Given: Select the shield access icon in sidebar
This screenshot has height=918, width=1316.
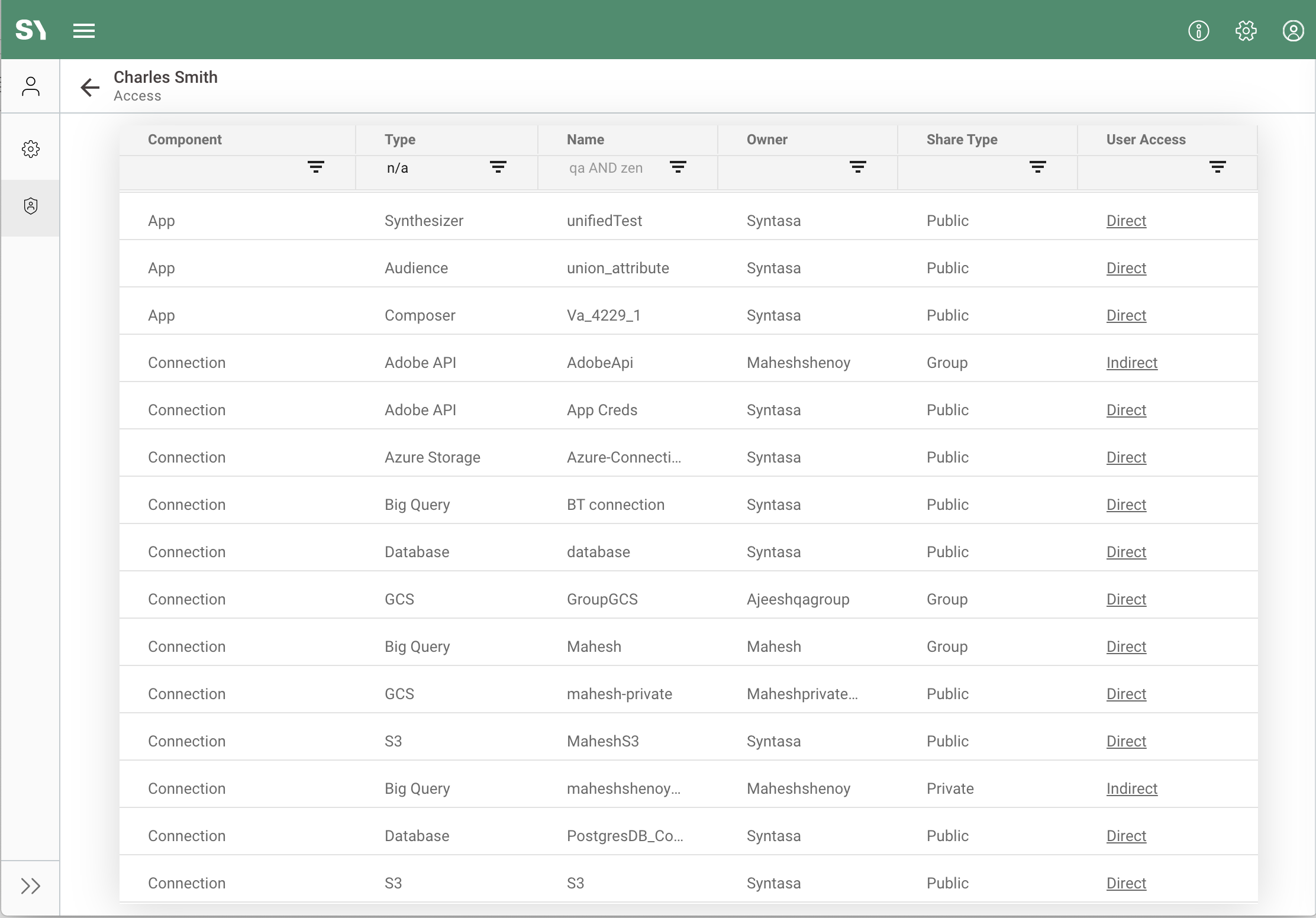Looking at the screenshot, I should click(31, 206).
